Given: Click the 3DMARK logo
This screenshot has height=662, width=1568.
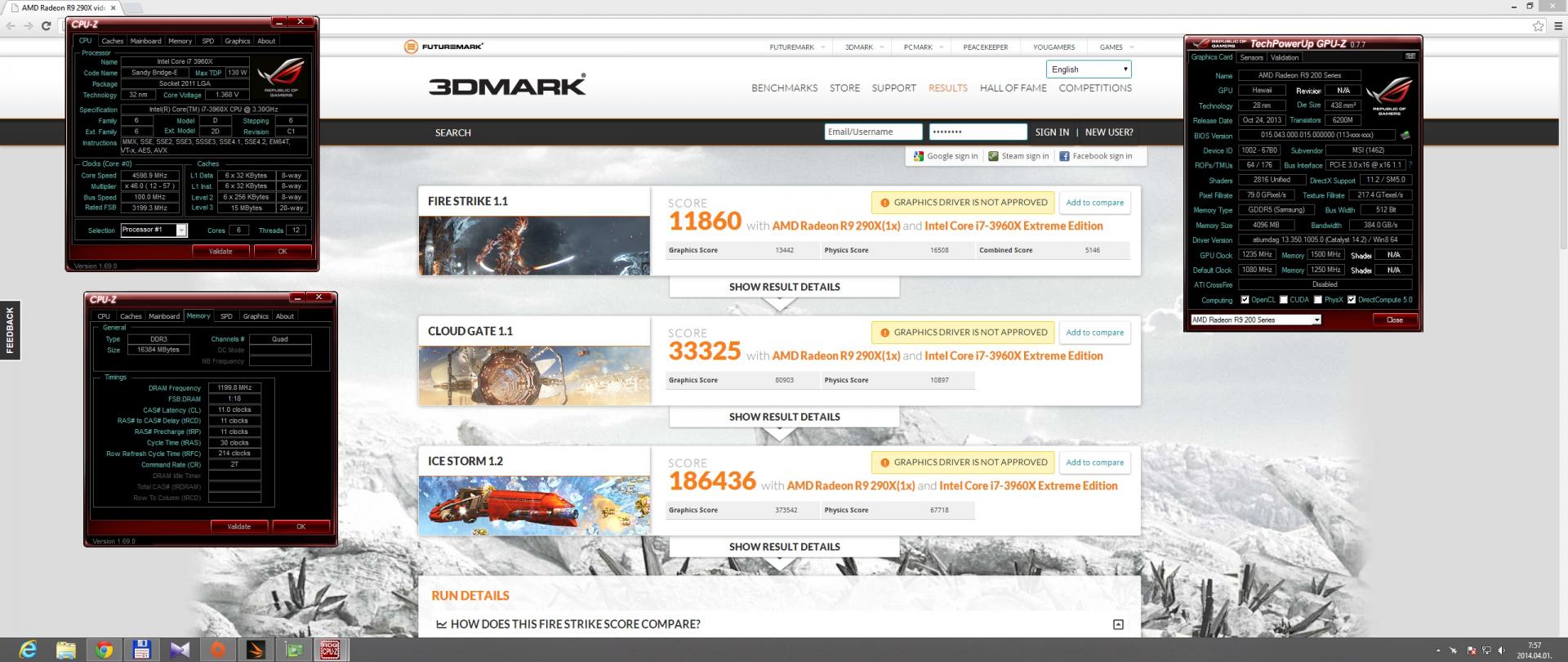Looking at the screenshot, I should click(507, 85).
